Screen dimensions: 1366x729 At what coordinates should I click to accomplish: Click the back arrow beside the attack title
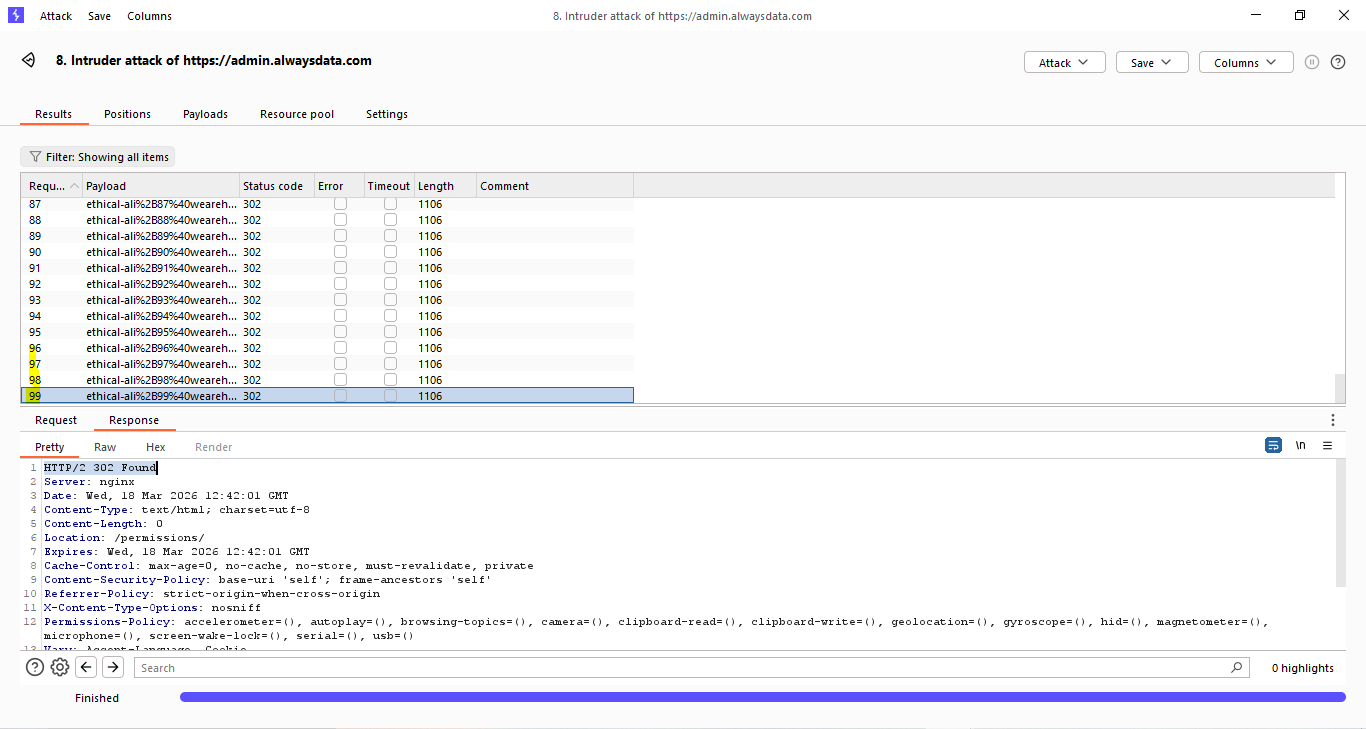tap(29, 61)
